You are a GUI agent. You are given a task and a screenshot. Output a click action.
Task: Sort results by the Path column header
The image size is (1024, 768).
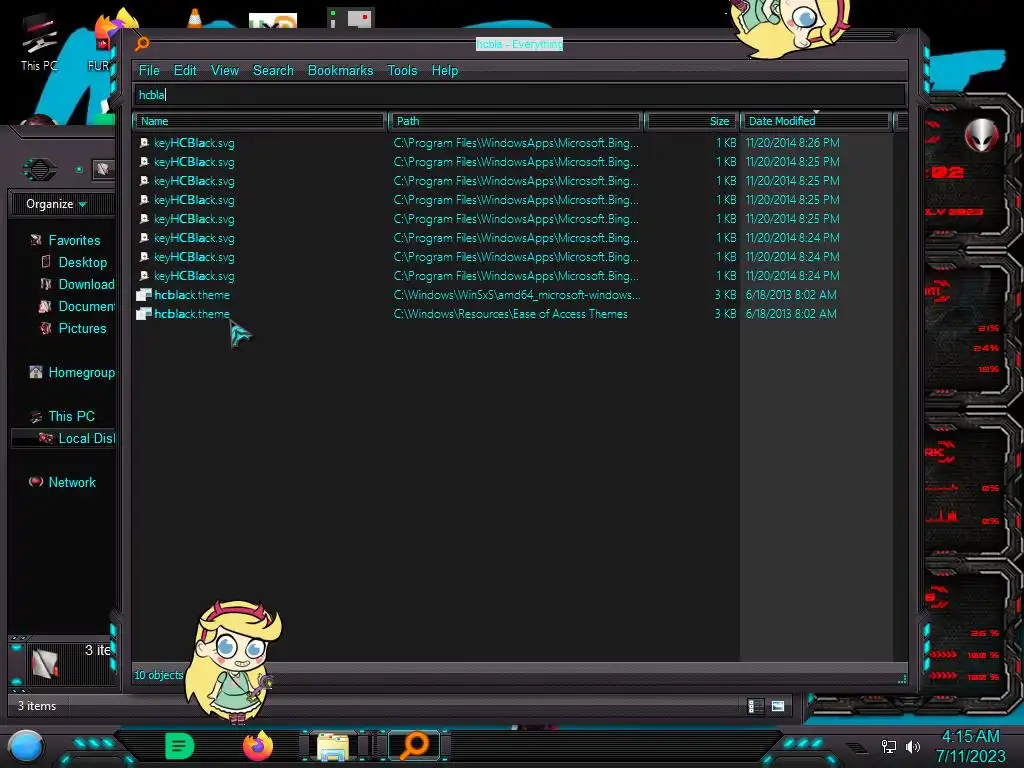point(516,121)
